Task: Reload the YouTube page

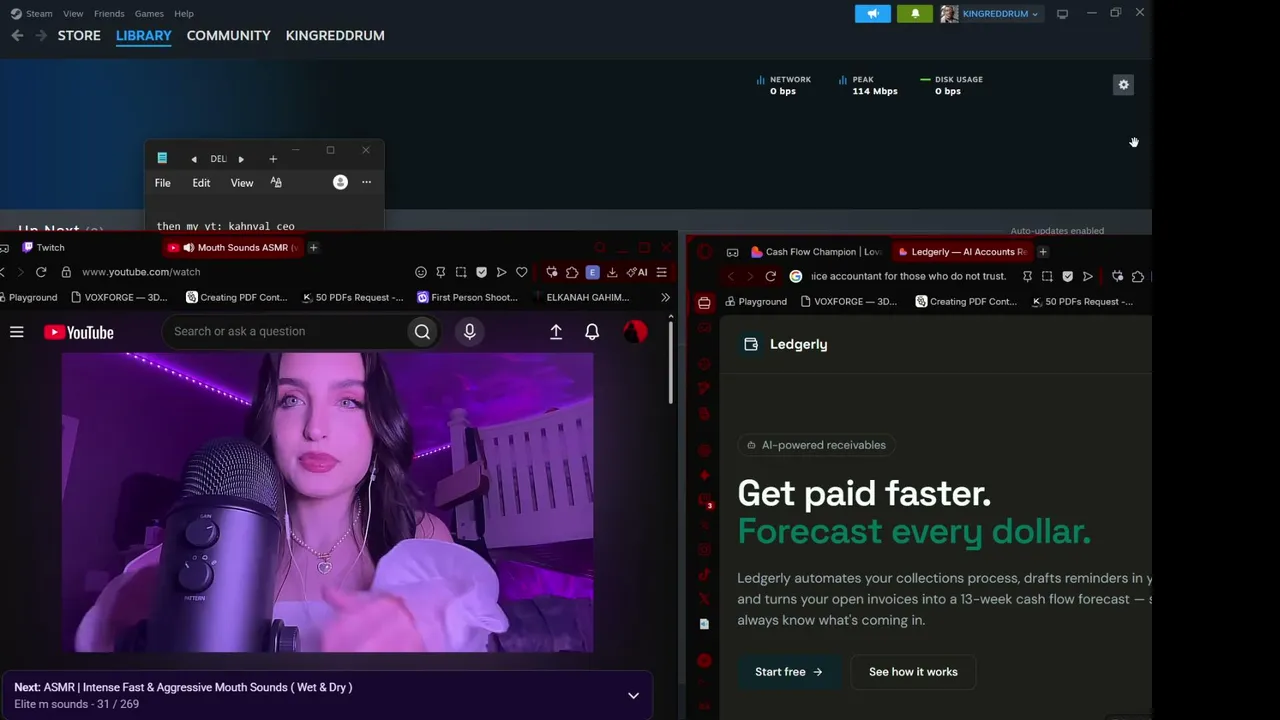Action: point(41,272)
